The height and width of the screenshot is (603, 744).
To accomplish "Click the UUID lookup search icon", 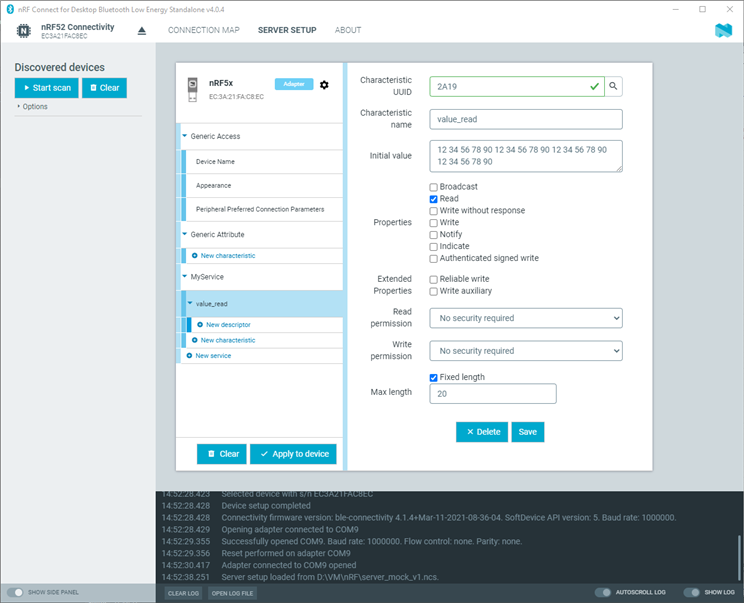I will coord(613,86).
